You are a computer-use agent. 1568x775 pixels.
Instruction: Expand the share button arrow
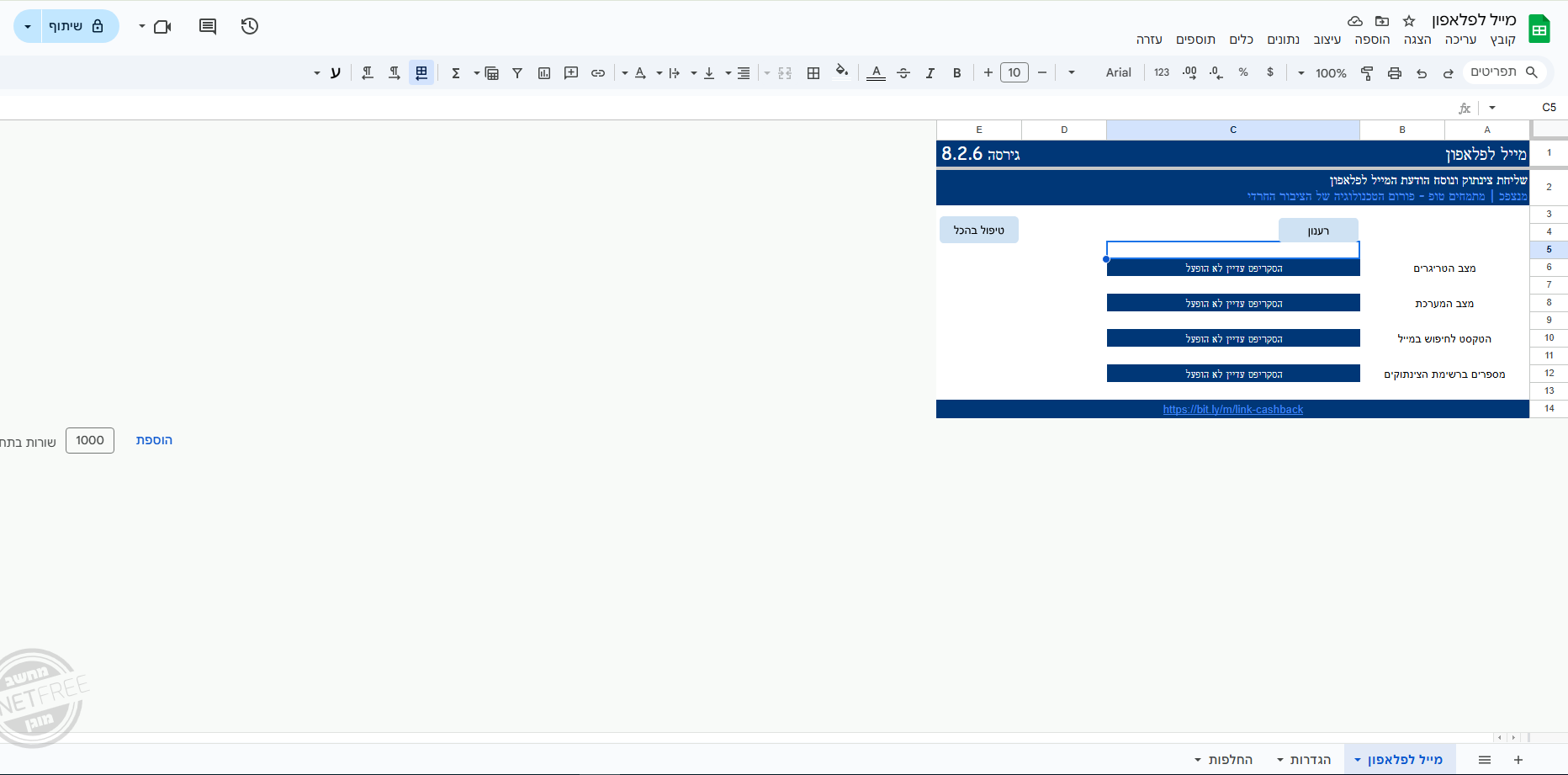28,27
